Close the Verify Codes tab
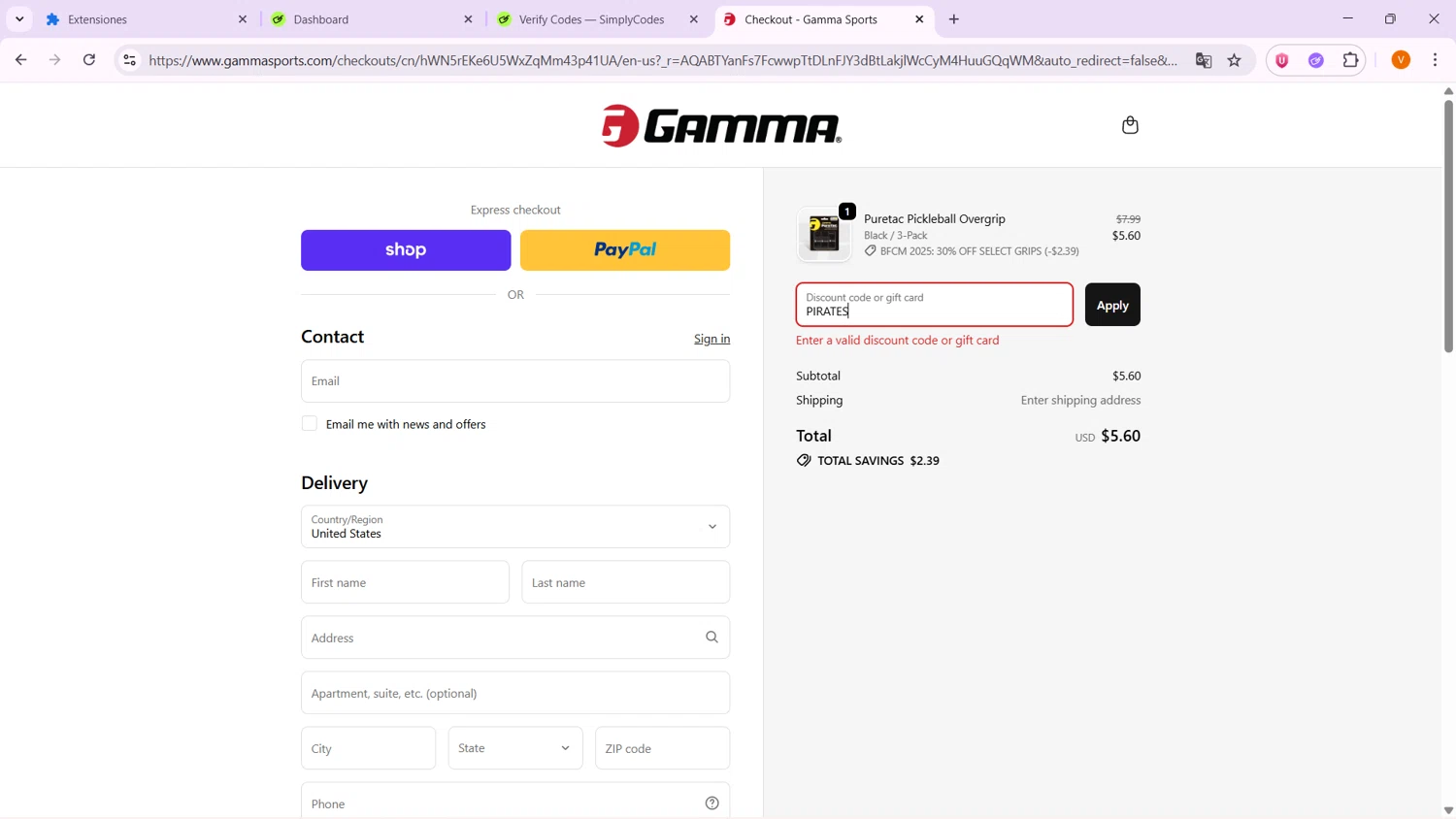The image size is (1456, 819). coord(694,19)
